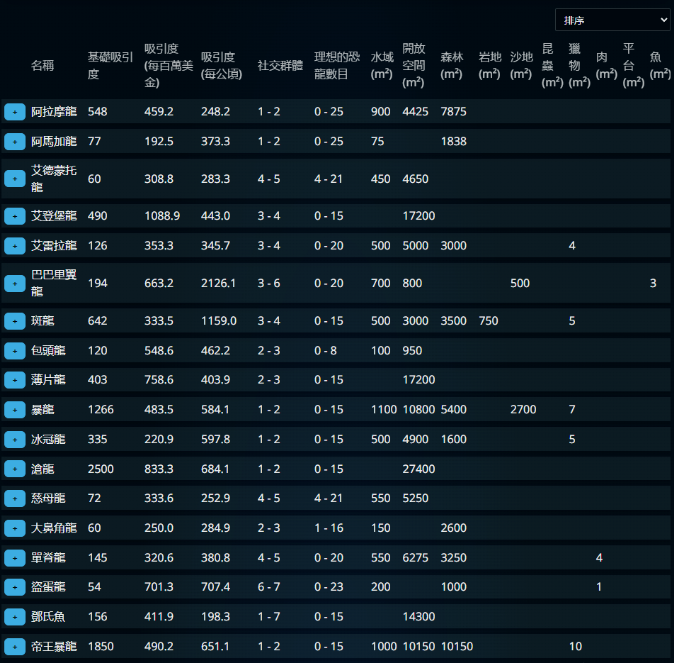Screen dimensions: 674x663
Task: Select the 單脊龍 name in the table
Action: 48,558
